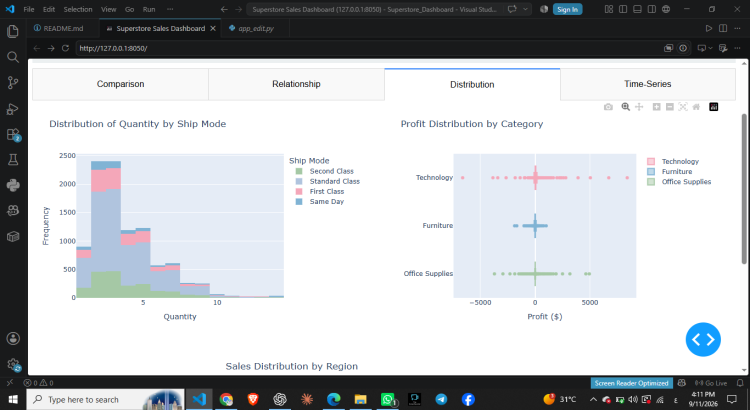Screen dimensions: 750x410
Task: Show hidden system tray icons
Action: click(594, 399)
